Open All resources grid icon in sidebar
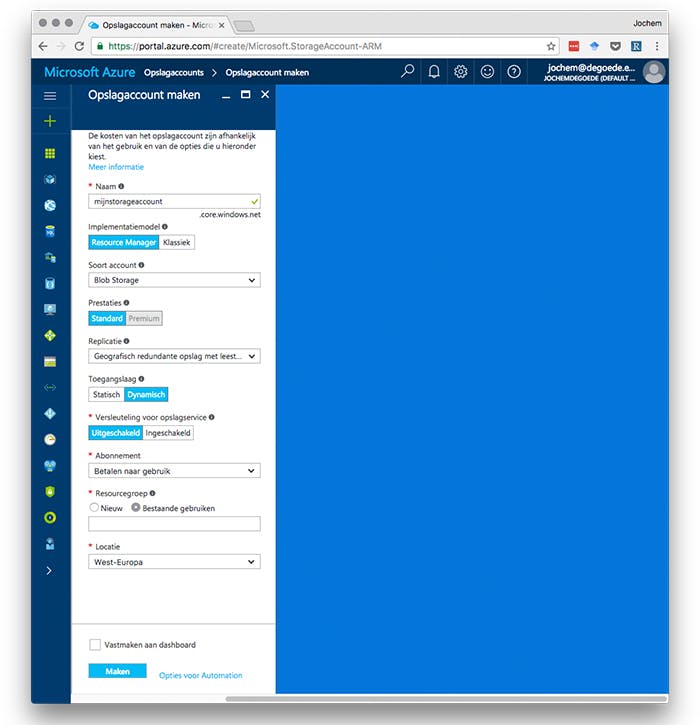The image size is (700, 725). [x=50, y=154]
